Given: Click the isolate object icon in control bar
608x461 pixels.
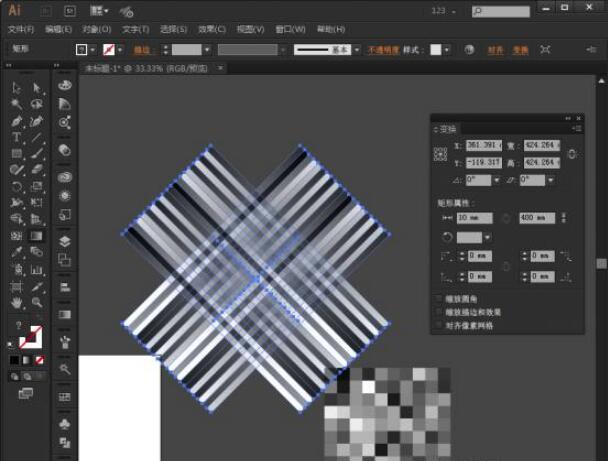Looking at the screenshot, I should (x=545, y=50).
